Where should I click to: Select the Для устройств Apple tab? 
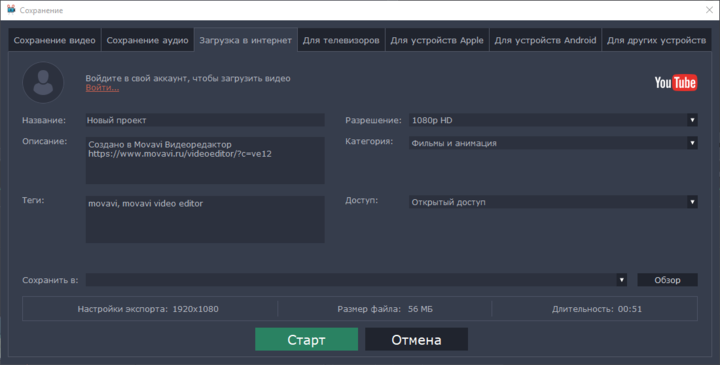437,40
